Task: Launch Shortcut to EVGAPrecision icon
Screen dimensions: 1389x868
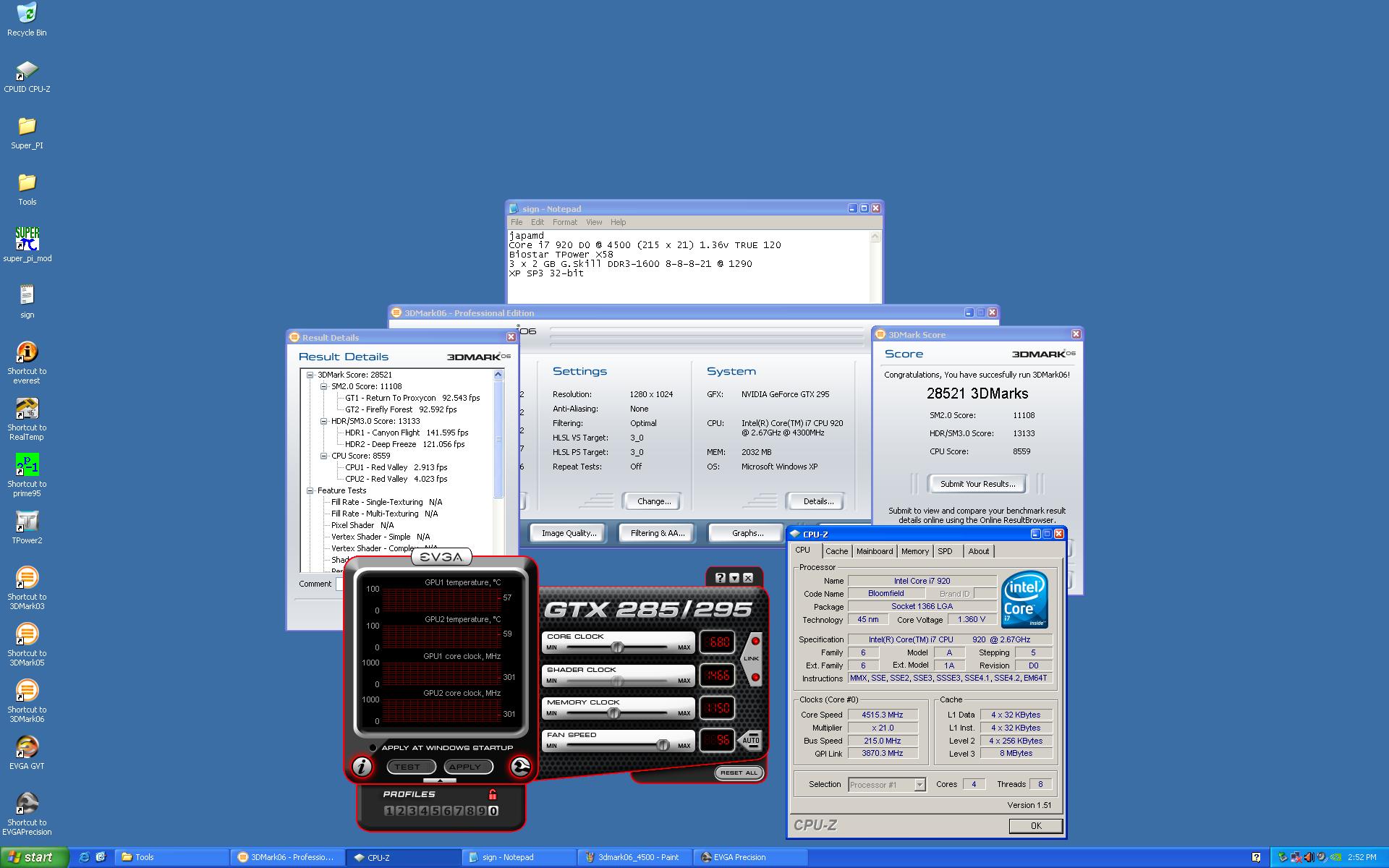Action: click(x=27, y=814)
